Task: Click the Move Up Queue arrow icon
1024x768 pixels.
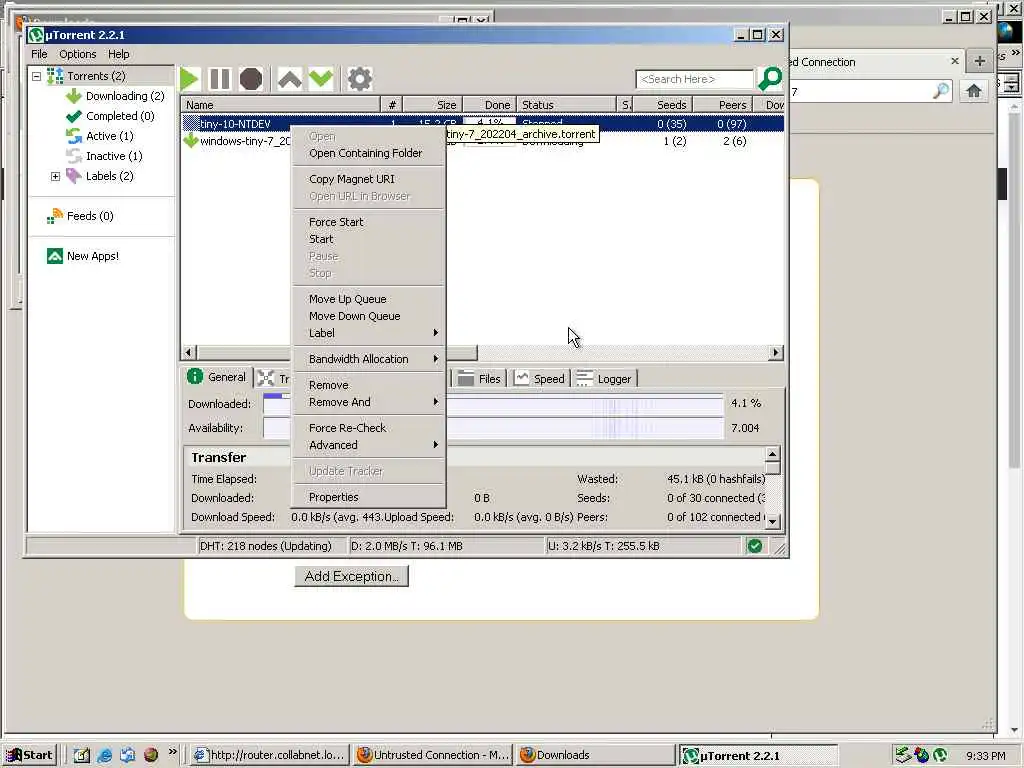Action: (x=290, y=79)
